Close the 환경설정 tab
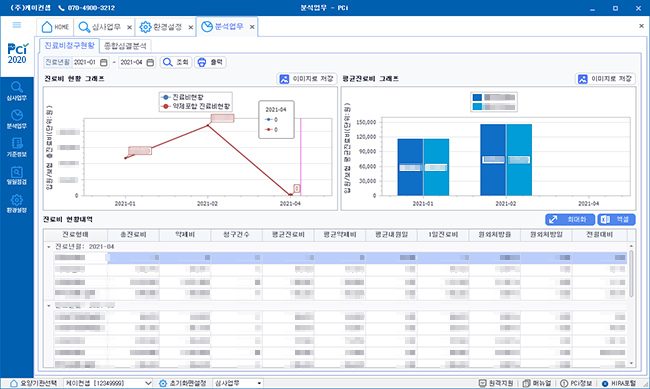Screen dimensions: 650x389 (191, 27)
